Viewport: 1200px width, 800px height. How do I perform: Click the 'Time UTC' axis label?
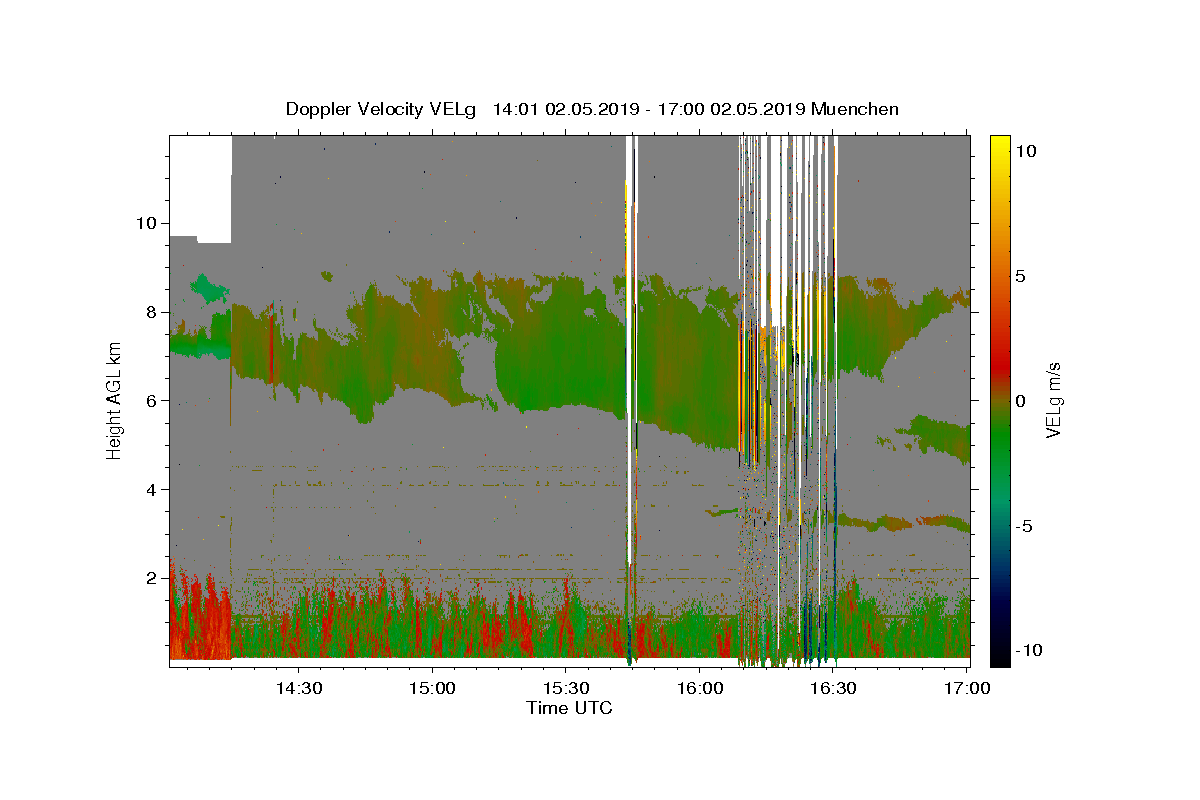(569, 708)
